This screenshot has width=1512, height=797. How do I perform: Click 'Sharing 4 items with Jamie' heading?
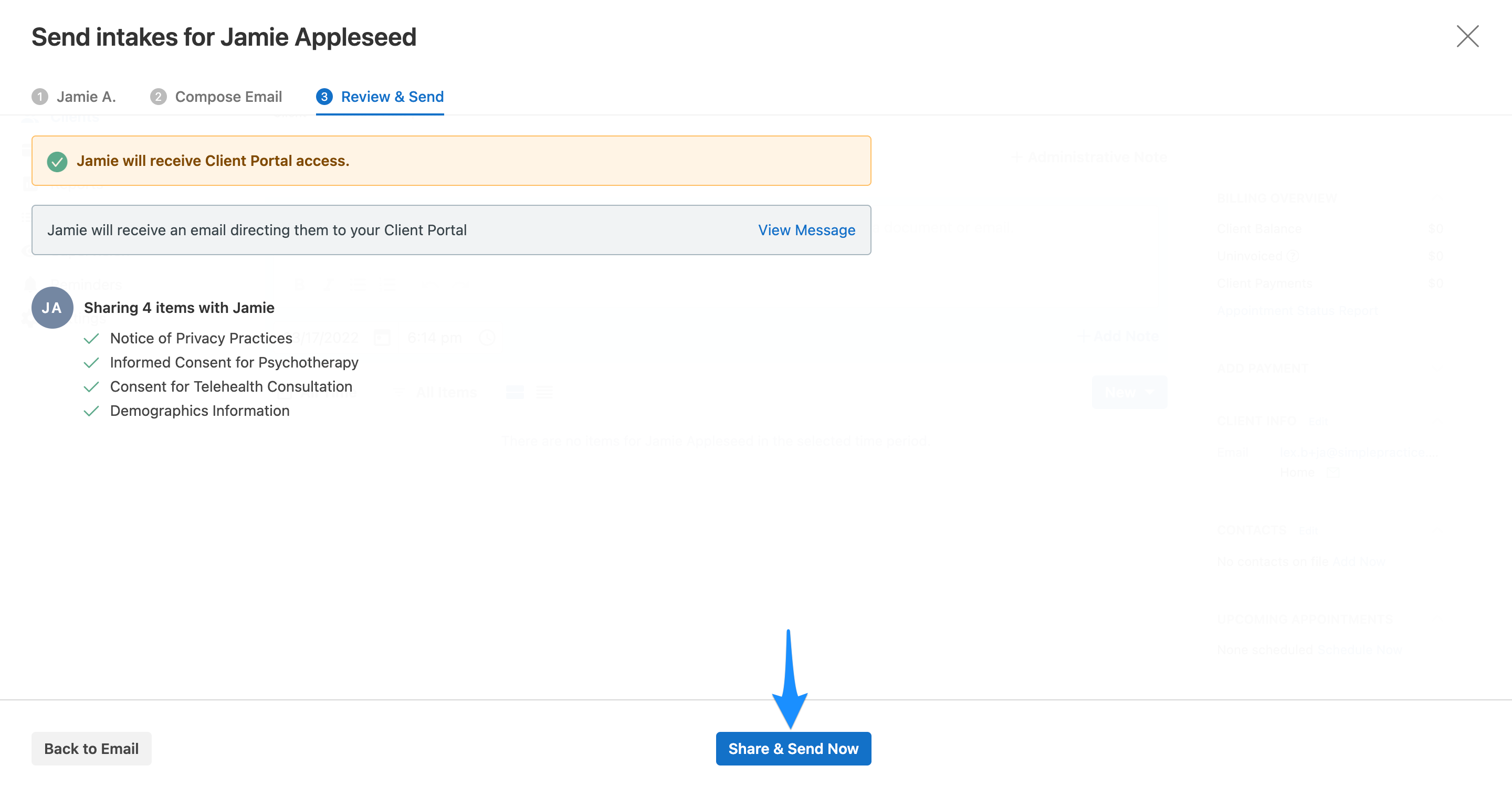(x=179, y=308)
